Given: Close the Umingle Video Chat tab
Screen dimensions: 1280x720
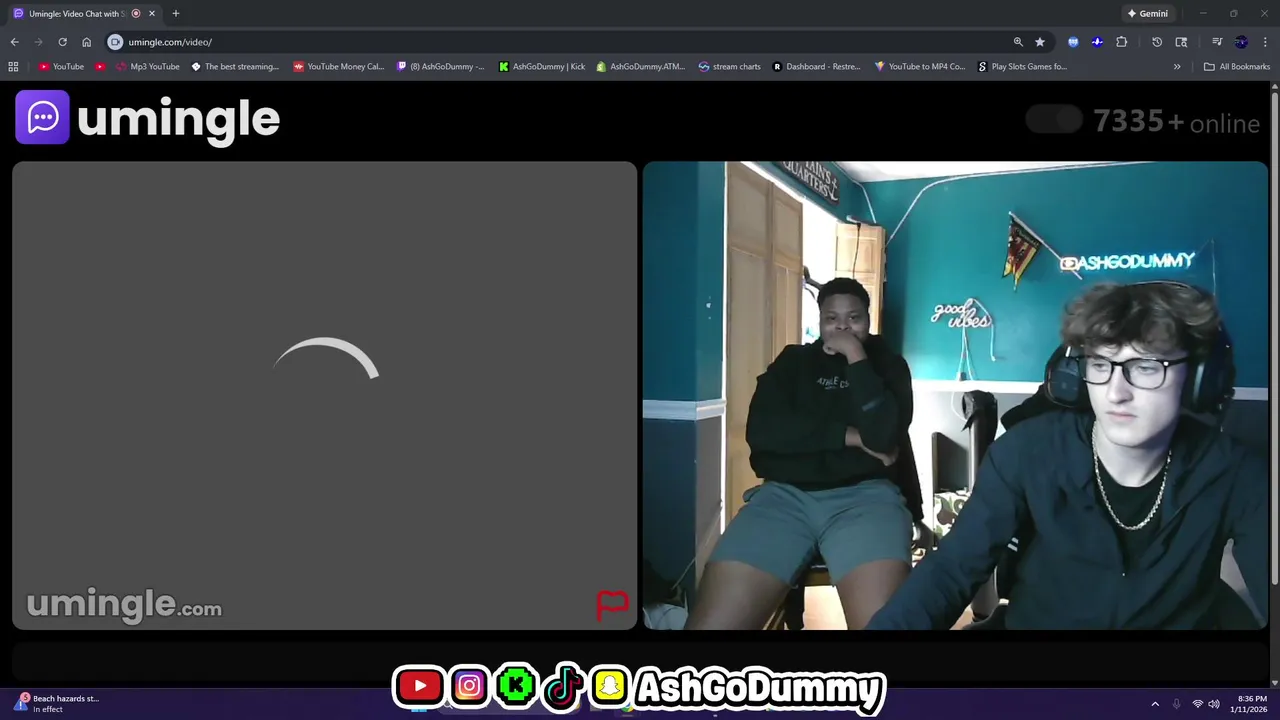Looking at the screenshot, I should [x=152, y=13].
